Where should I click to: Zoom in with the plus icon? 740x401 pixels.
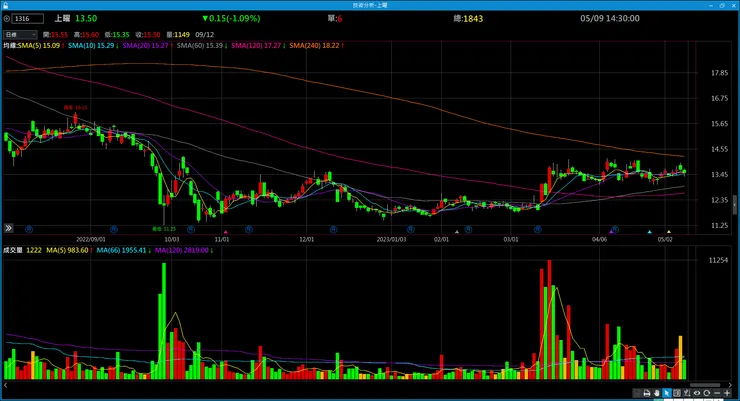click(727, 393)
